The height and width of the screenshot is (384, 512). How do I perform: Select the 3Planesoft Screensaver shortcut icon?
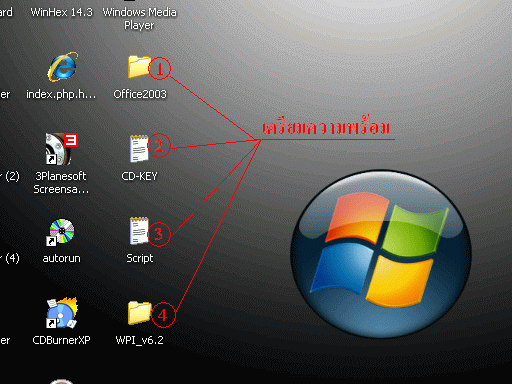pyautogui.click(x=61, y=149)
